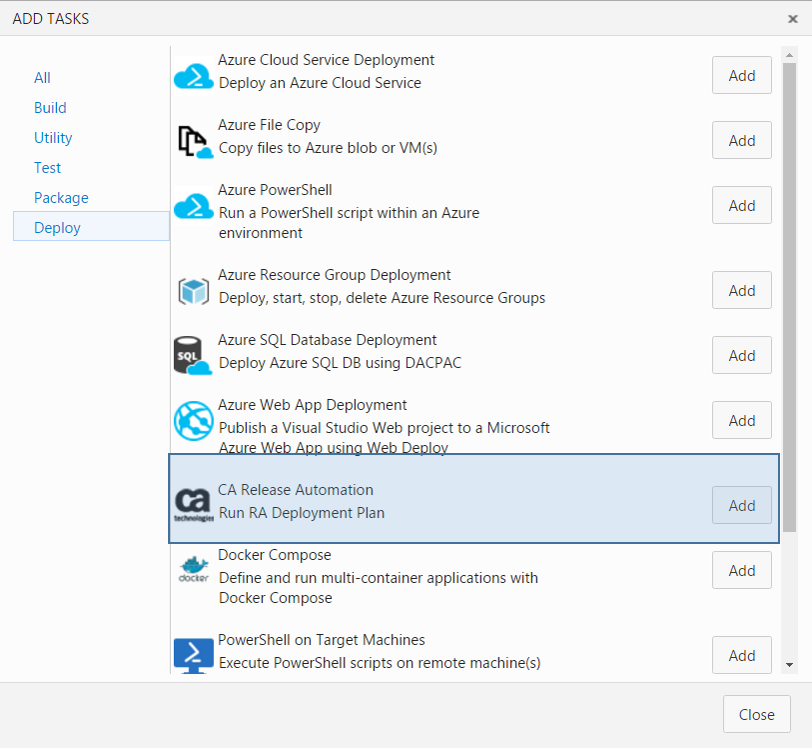Show All task categories
Viewport: 812px width, 748px height.
click(42, 78)
